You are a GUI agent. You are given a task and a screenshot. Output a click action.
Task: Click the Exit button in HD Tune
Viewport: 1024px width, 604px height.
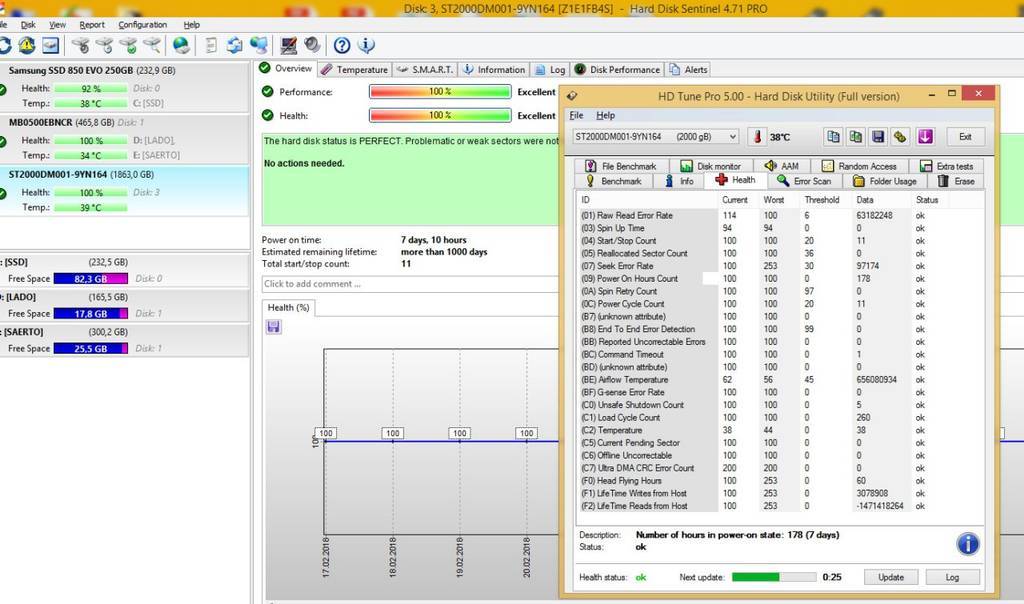click(x=965, y=137)
